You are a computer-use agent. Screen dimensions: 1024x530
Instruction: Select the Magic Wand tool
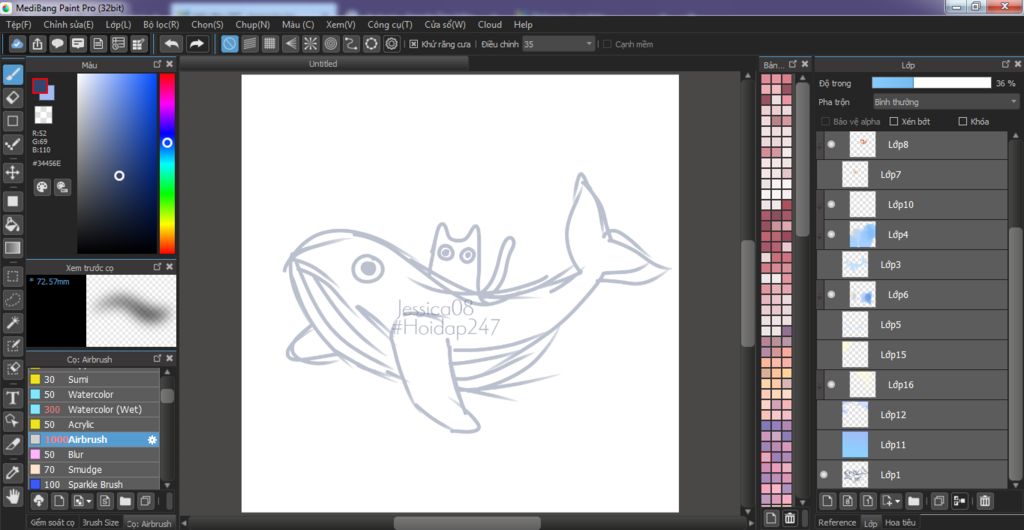(x=13, y=322)
